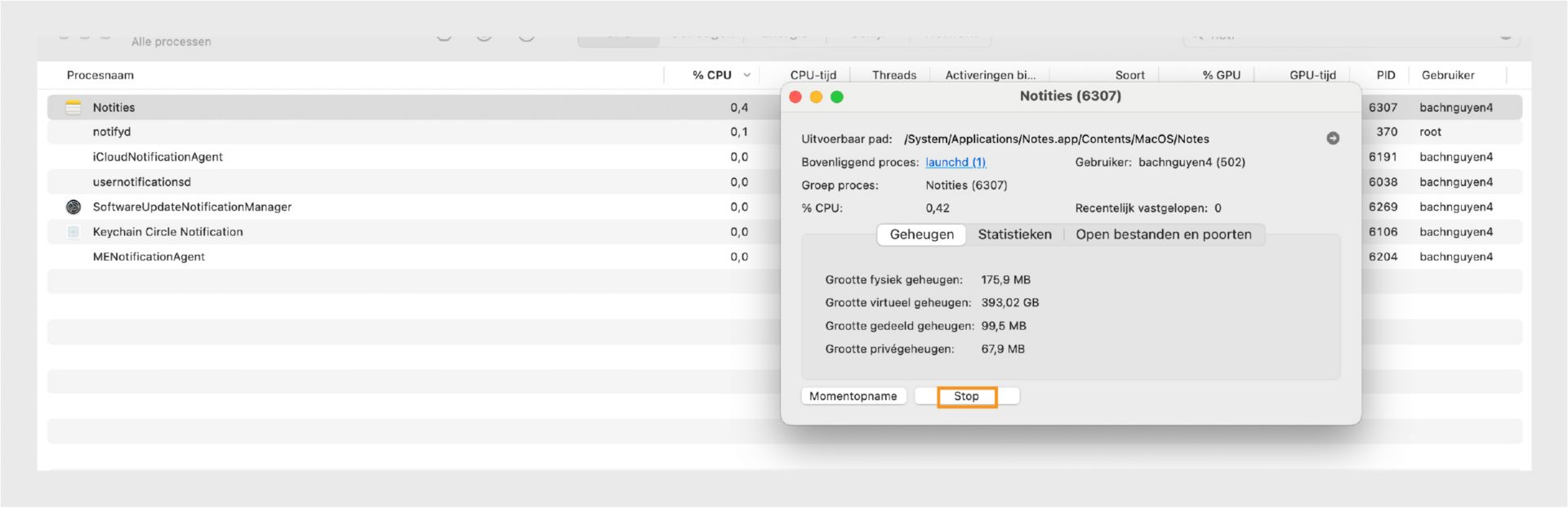Select the Keychain Circle Notification process
Viewport: 1568px width, 508px height.
784,232
